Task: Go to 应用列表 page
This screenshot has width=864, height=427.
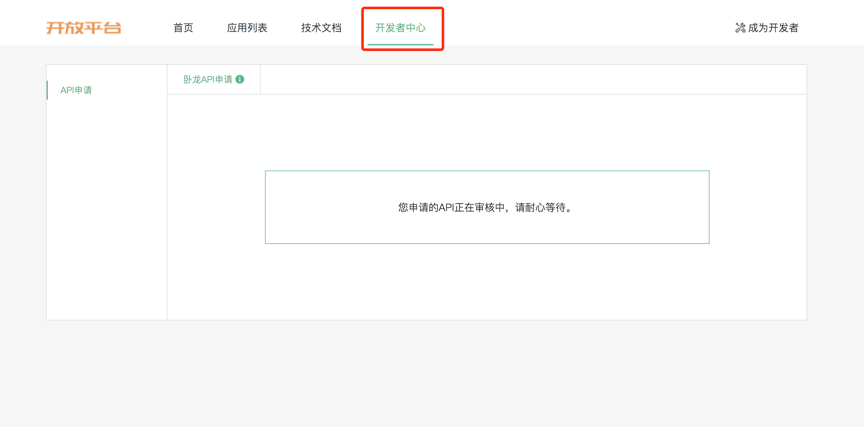Action: click(247, 28)
